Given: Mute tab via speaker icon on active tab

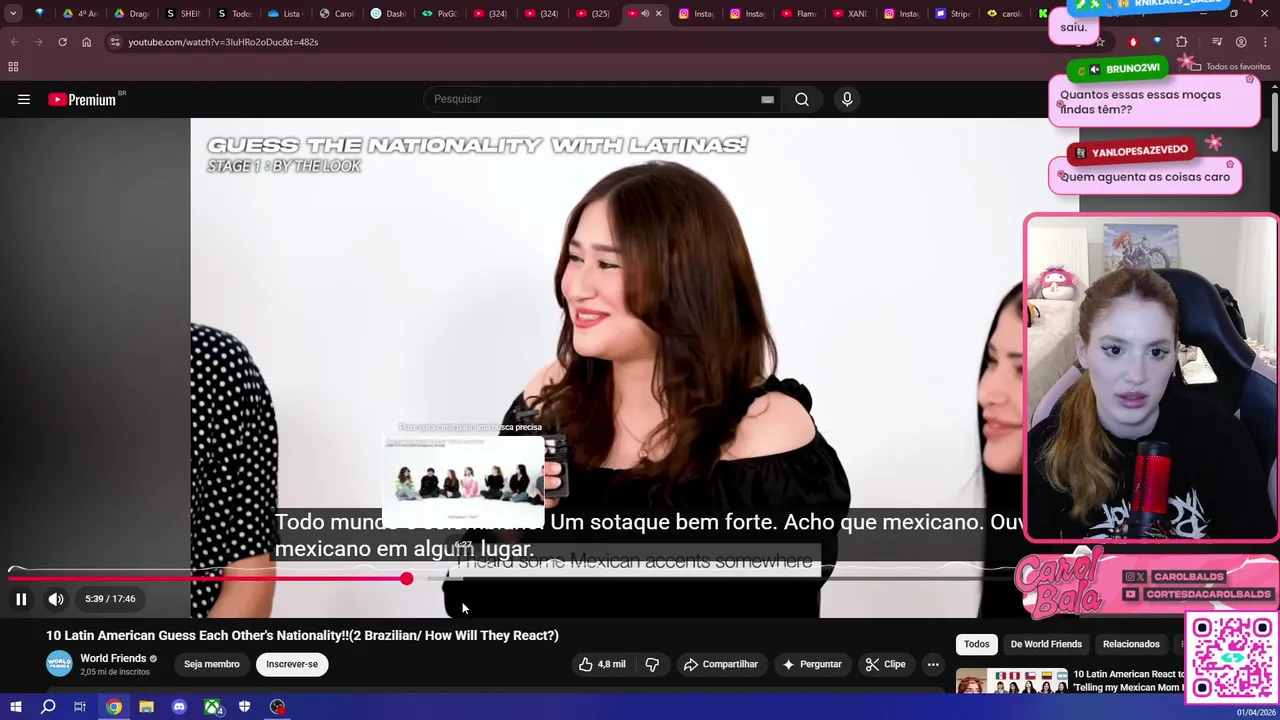Looking at the screenshot, I should click(645, 14).
